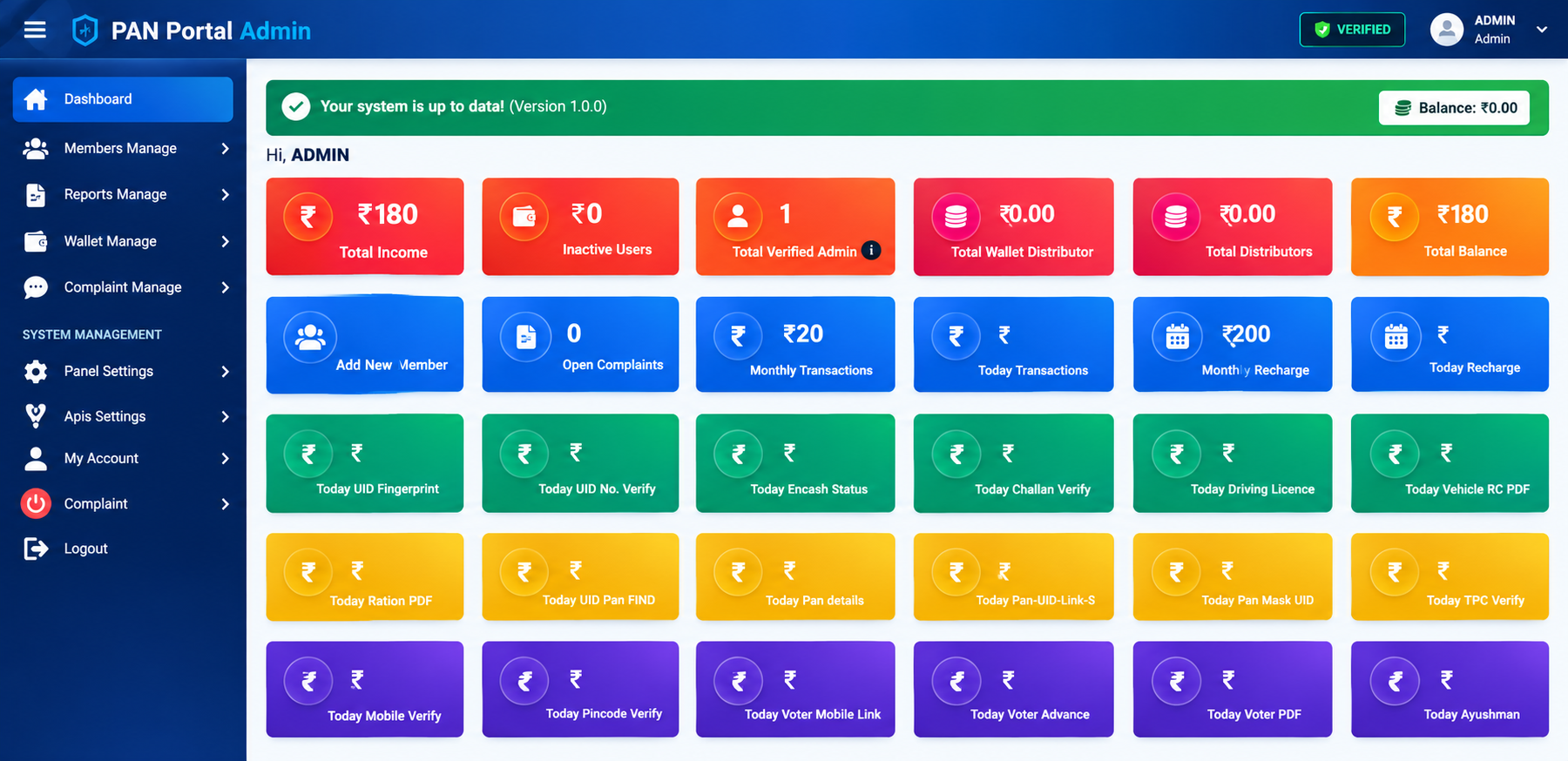Click the red Complaint power icon
The image size is (1568, 761).
[36, 503]
